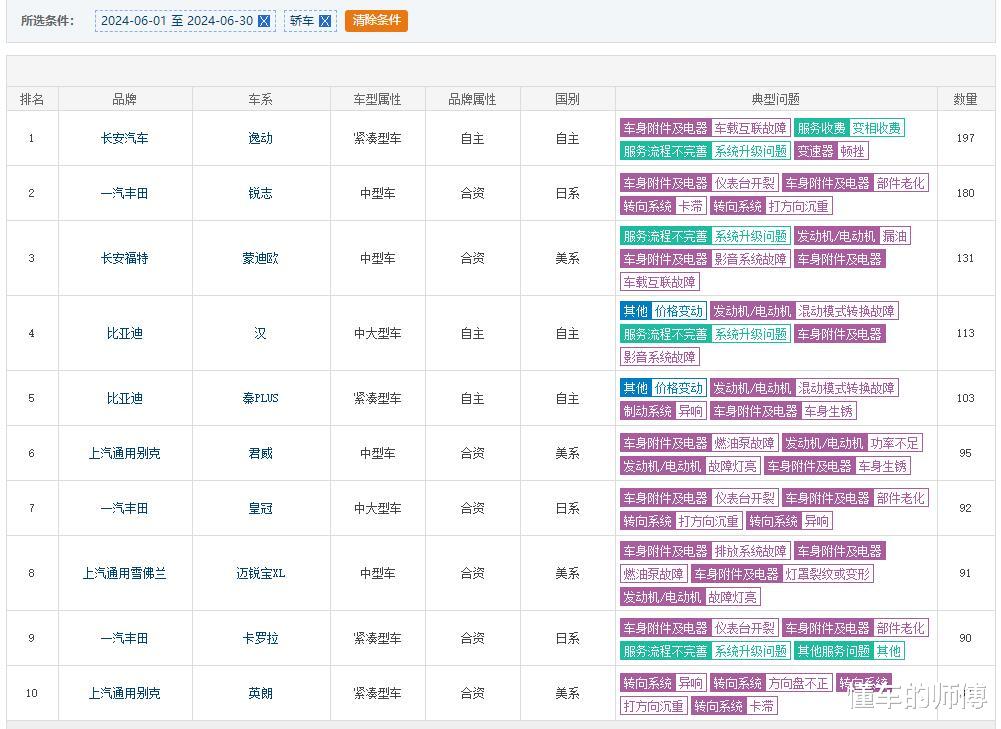The width and height of the screenshot is (1001, 729).
Task: Click the 燃油泵故障 tag in 君威 row
Action: pos(744,443)
